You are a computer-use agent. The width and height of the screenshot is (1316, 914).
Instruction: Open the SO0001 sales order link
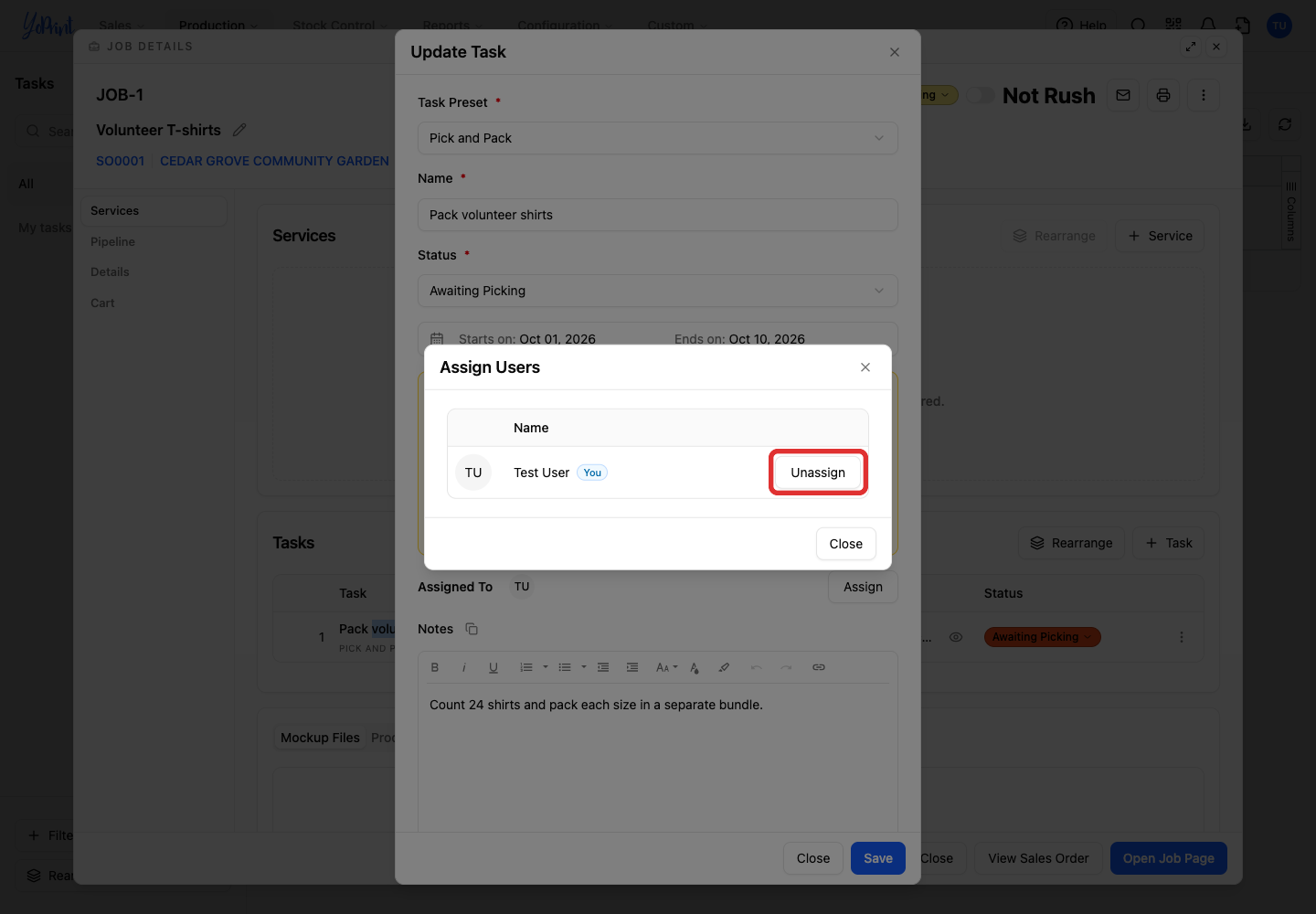[x=120, y=161]
